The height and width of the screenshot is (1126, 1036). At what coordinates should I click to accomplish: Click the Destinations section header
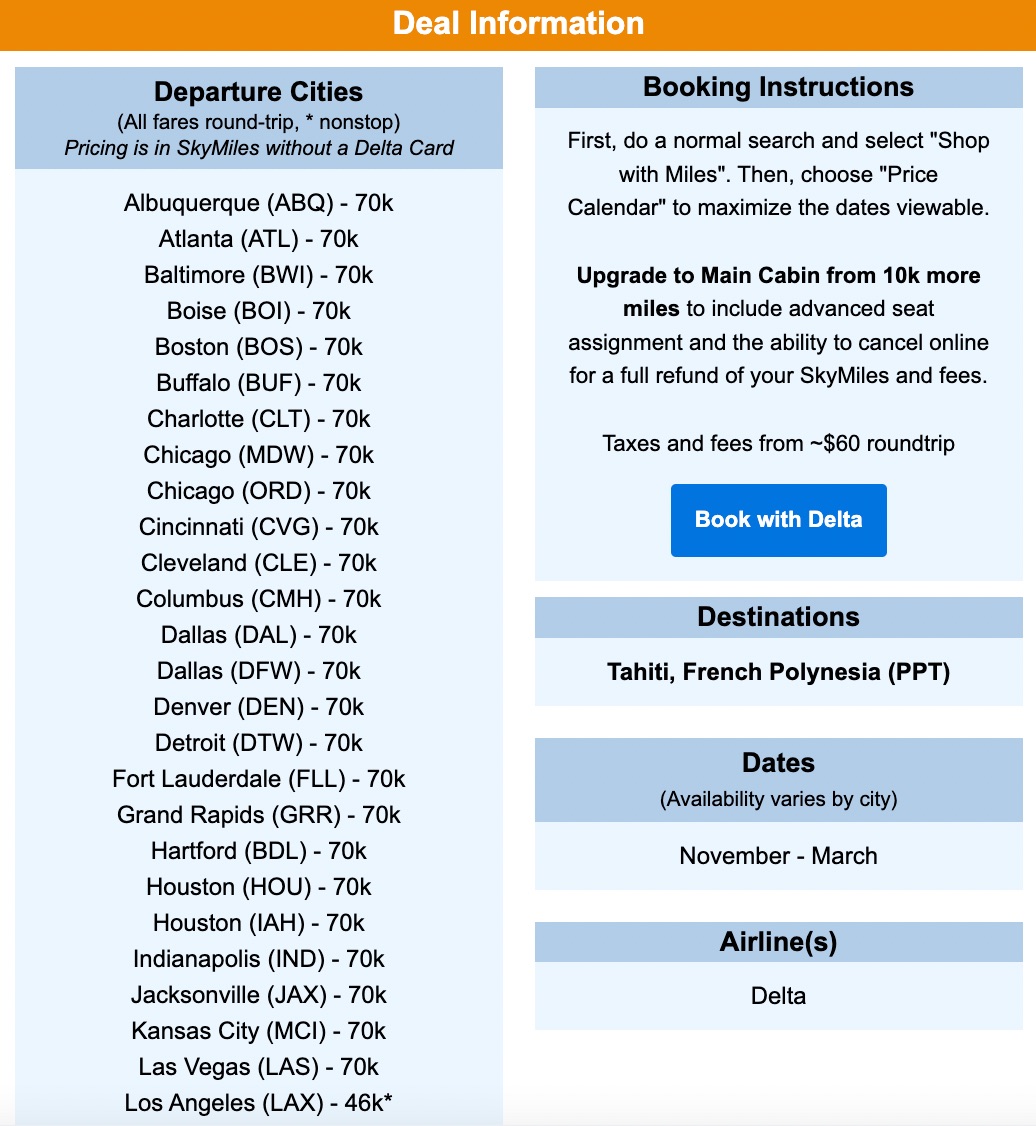coord(778,617)
